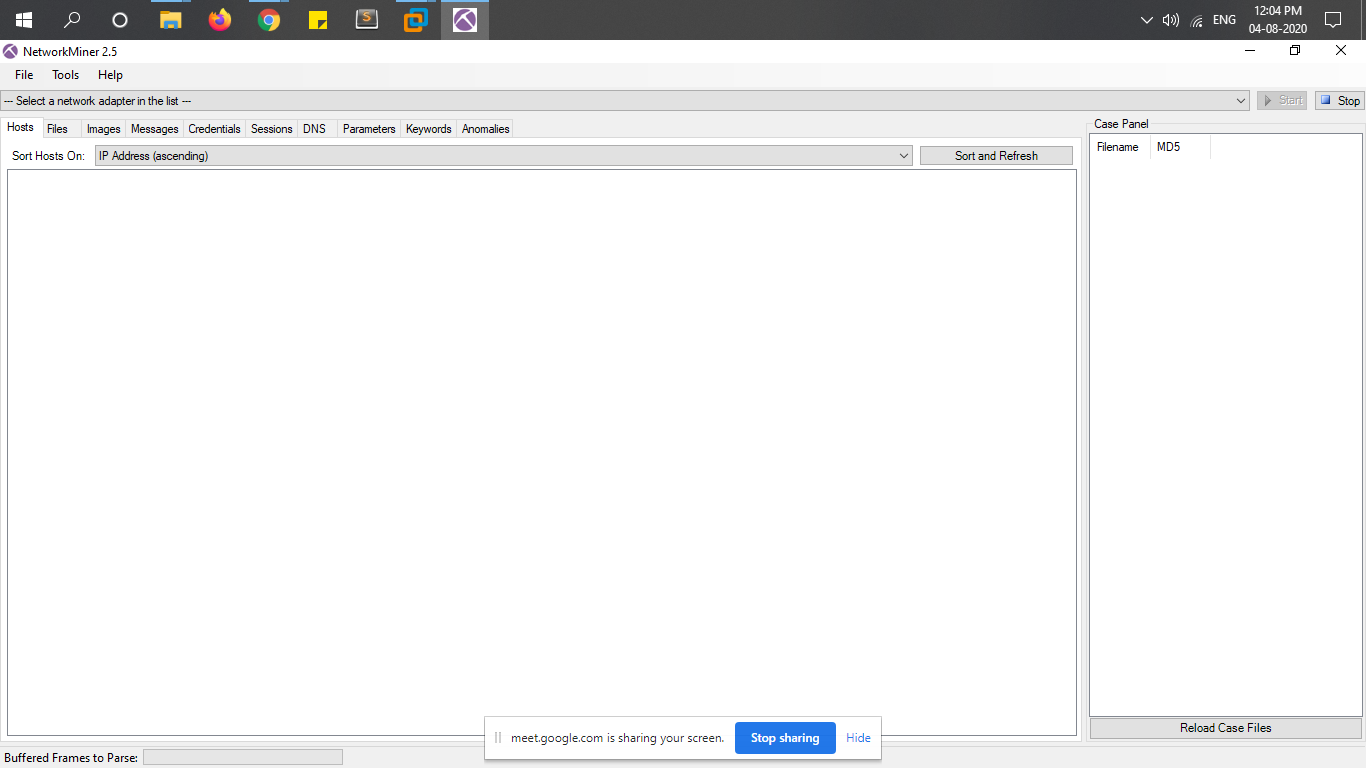Click the Sort and Refresh button
Image resolution: width=1366 pixels, height=768 pixels.
point(996,156)
